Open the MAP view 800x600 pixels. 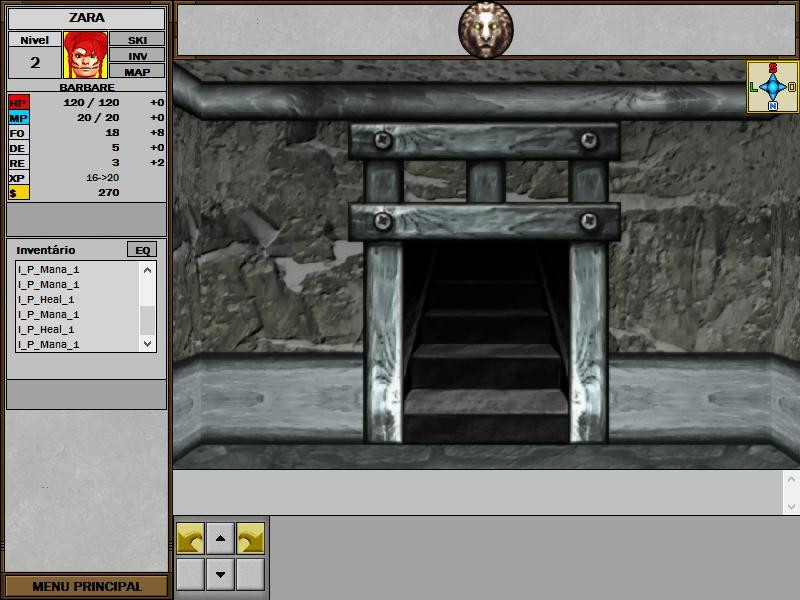tap(137, 71)
